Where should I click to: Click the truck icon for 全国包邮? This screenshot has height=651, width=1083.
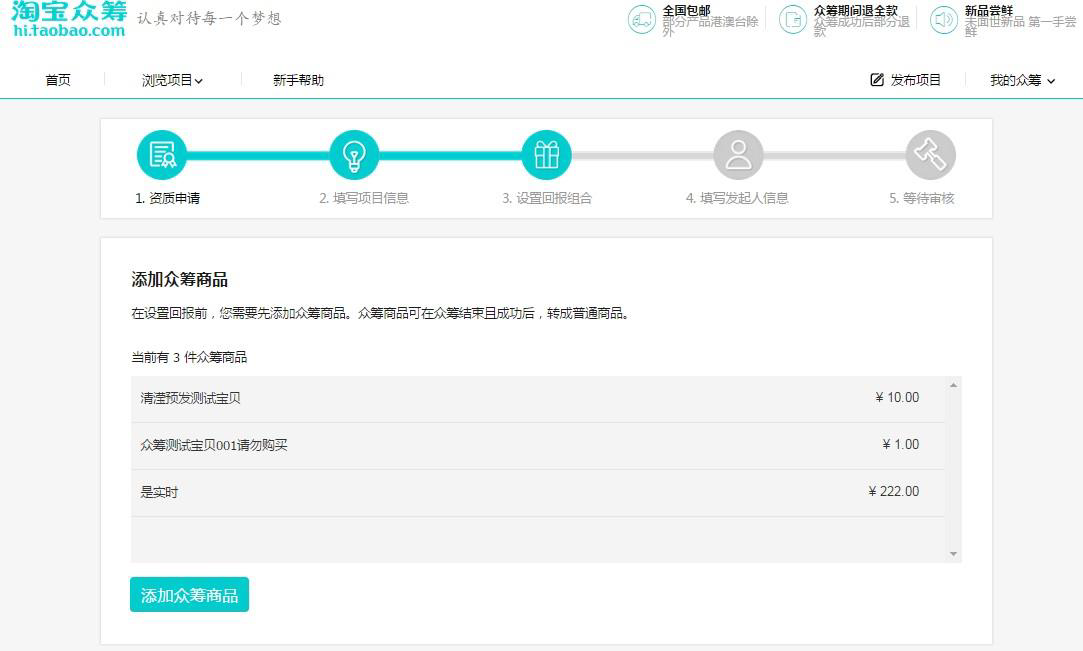tap(642, 20)
